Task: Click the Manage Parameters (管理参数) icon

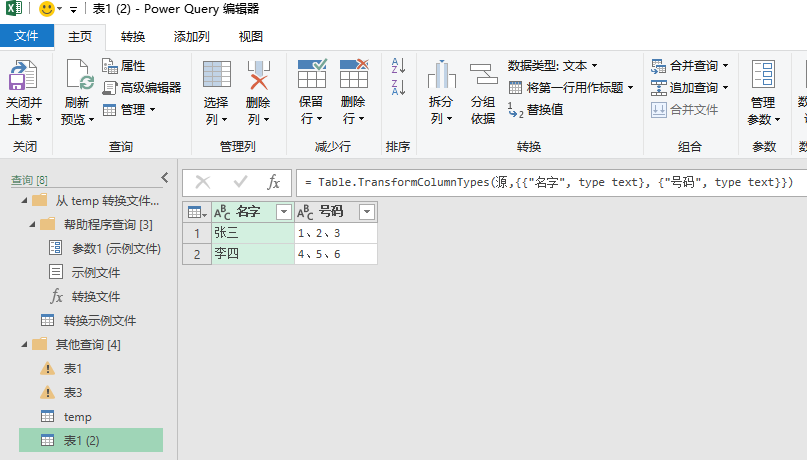Action: (763, 75)
